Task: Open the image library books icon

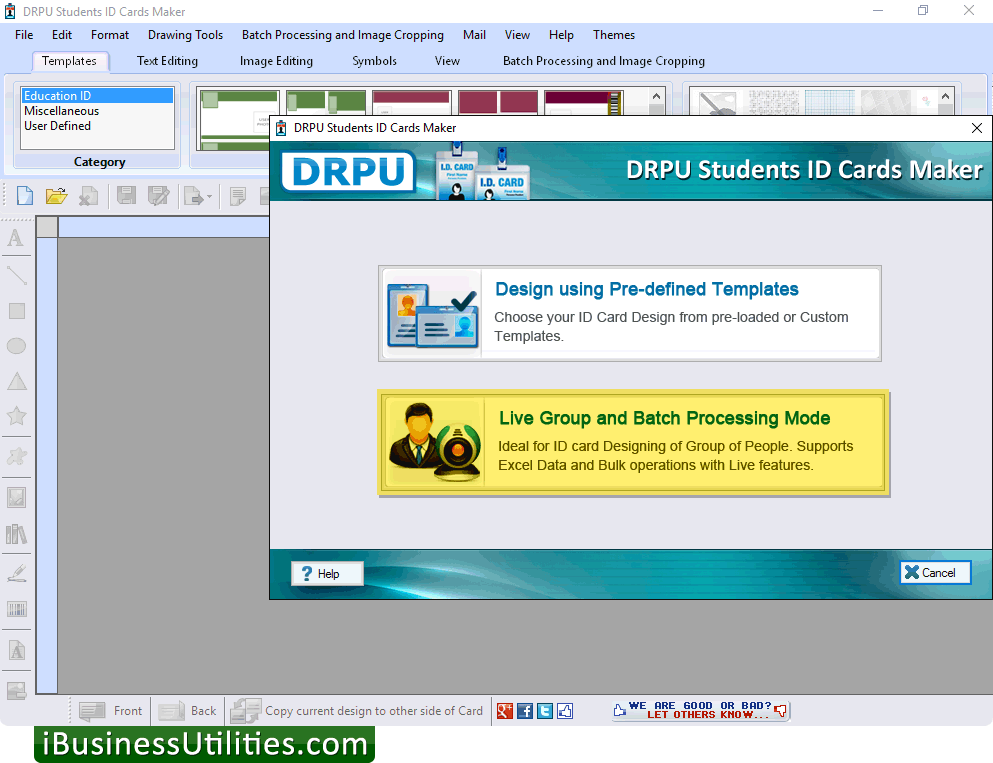Action: pos(16,534)
